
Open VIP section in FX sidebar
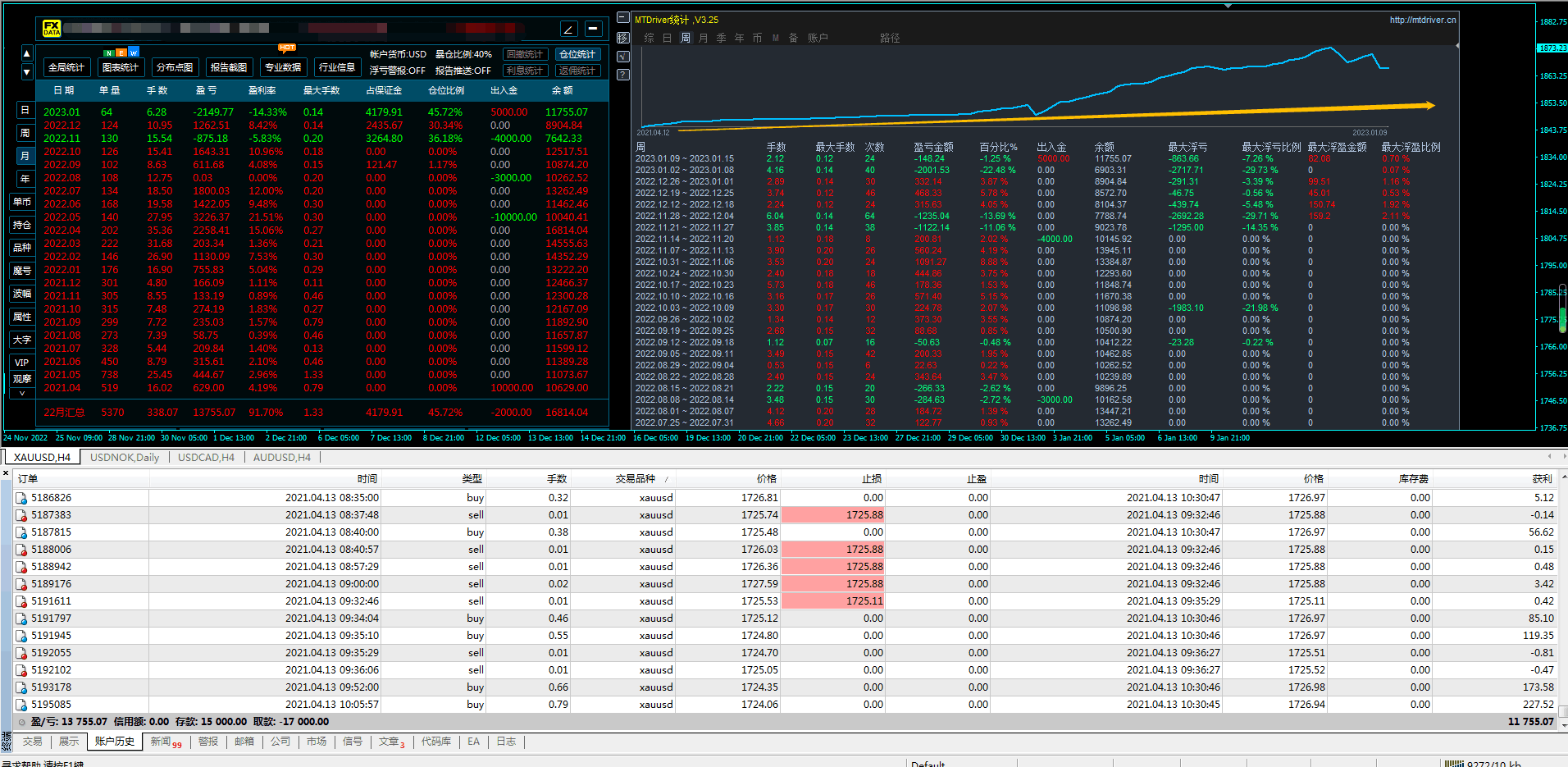click(22, 363)
